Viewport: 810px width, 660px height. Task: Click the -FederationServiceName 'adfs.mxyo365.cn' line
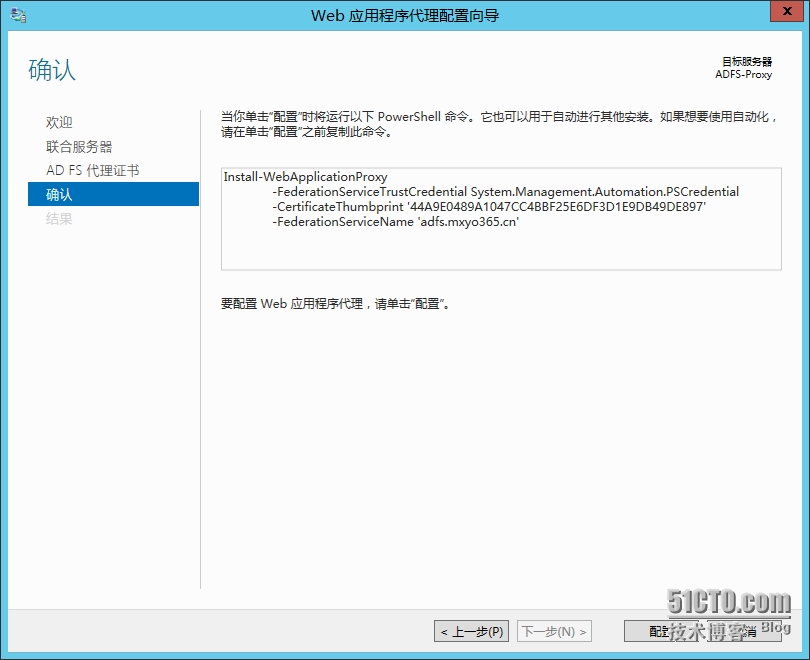pos(395,222)
